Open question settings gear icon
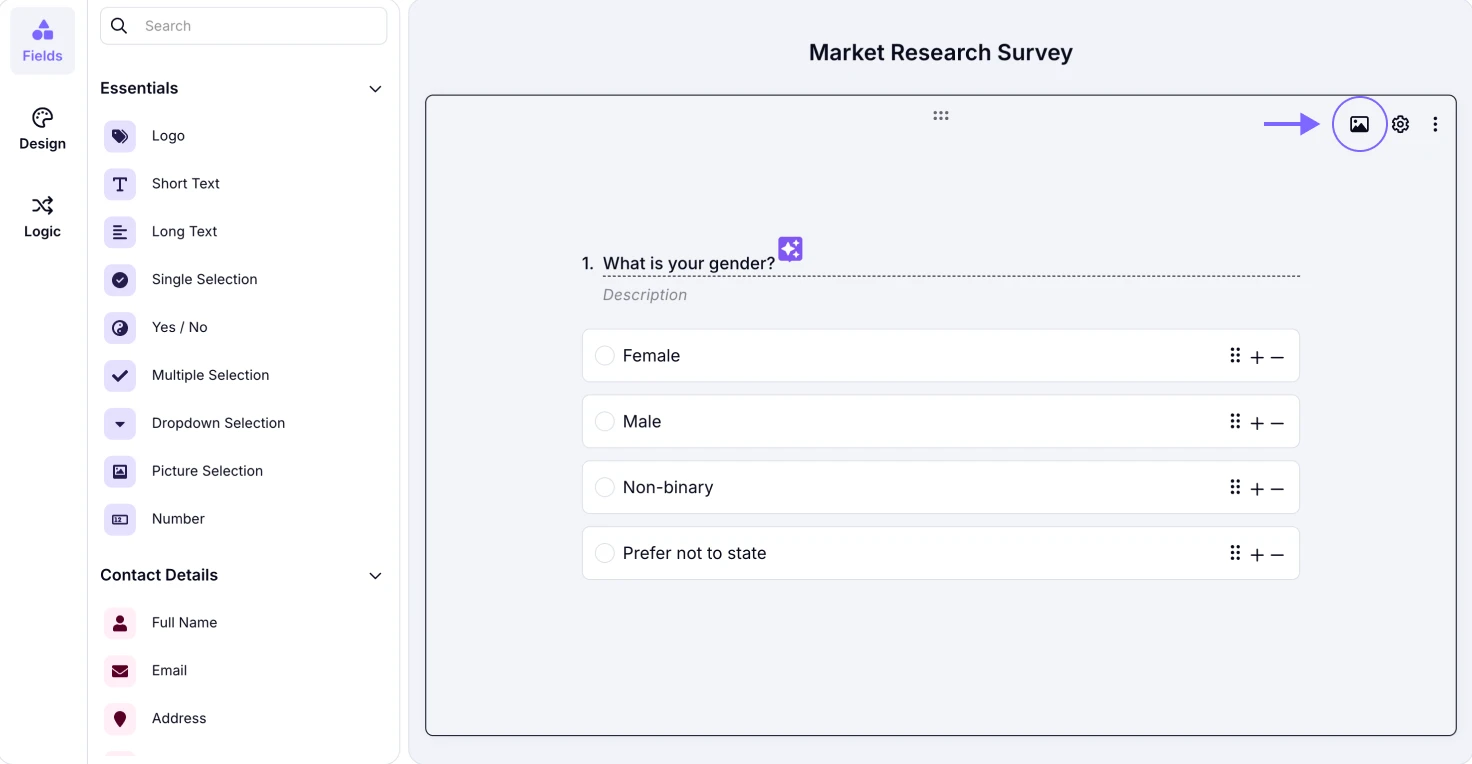The image size is (1472, 764). tap(1401, 124)
